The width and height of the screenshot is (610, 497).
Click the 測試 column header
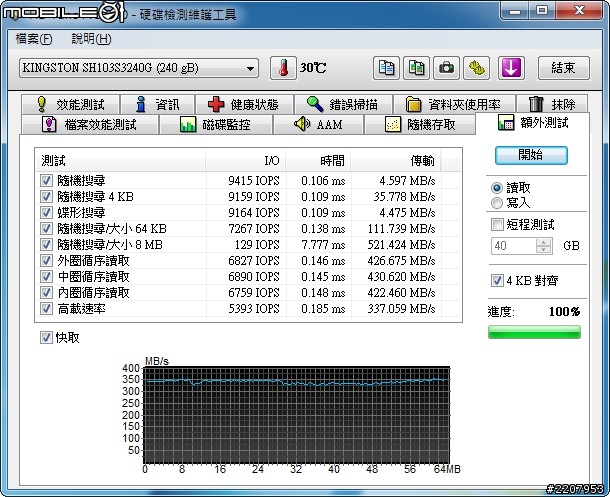click(121, 160)
